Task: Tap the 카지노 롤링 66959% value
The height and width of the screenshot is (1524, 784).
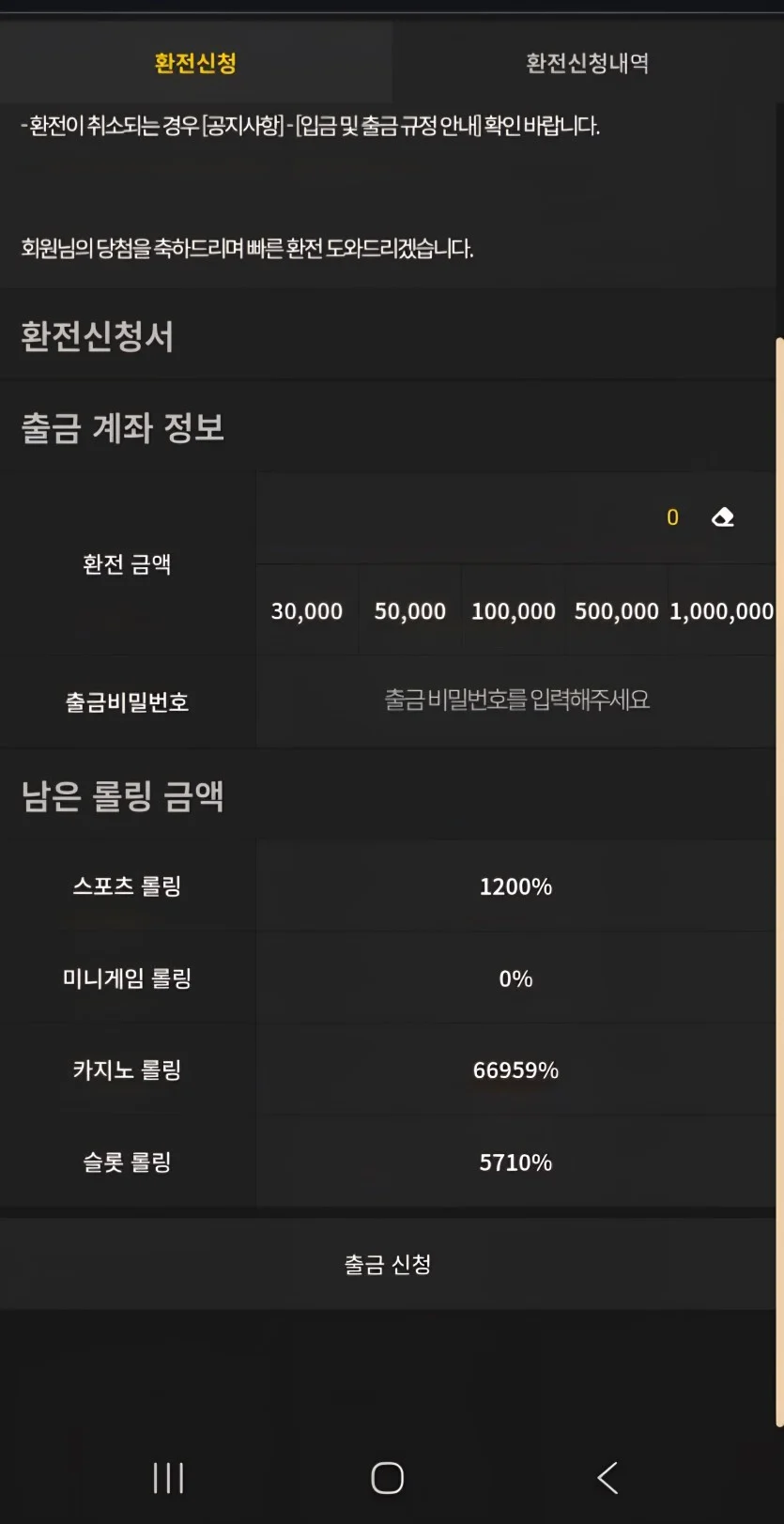Action: (x=515, y=1070)
